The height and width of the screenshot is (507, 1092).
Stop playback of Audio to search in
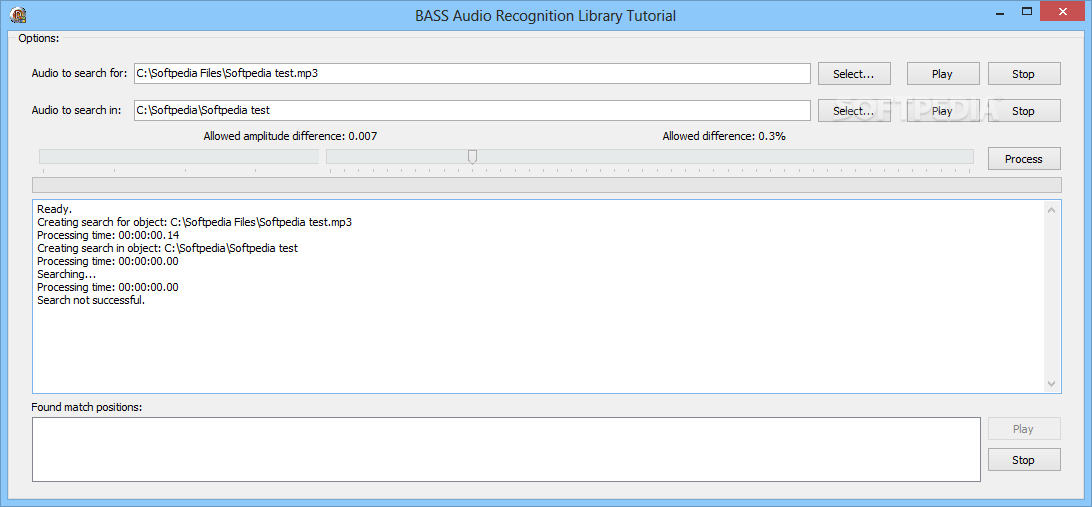1024,111
